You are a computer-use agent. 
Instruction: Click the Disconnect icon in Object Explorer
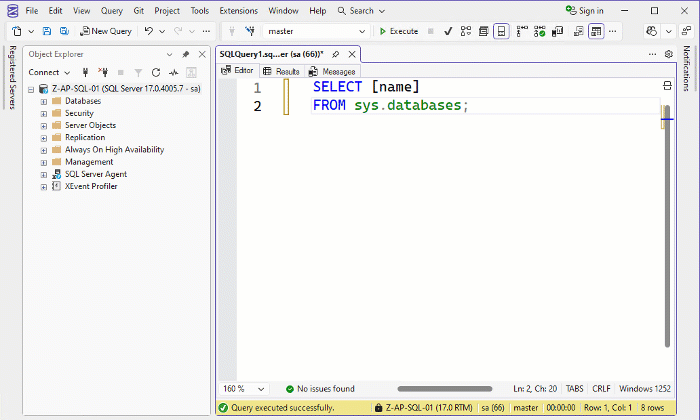tap(103, 72)
